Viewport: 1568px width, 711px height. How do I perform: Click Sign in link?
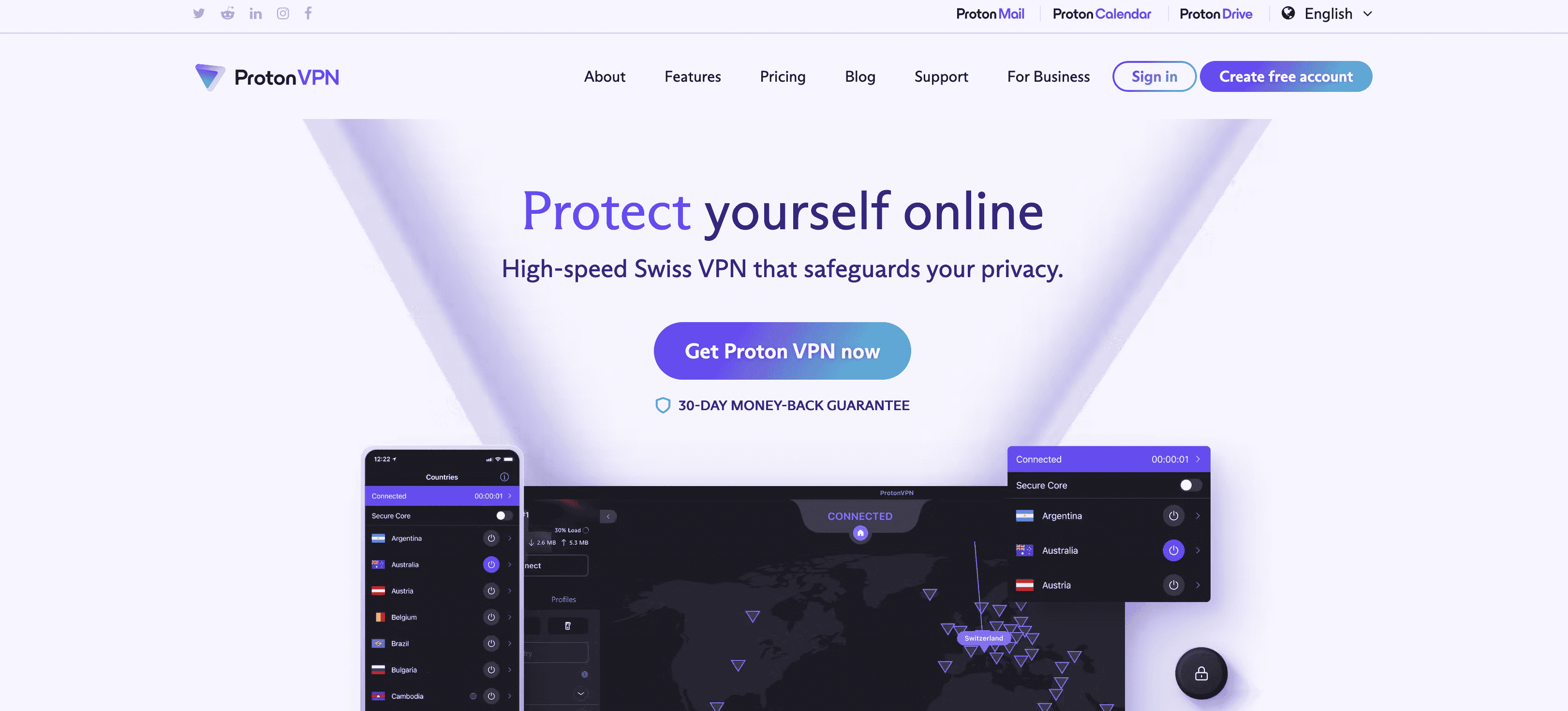click(1154, 76)
